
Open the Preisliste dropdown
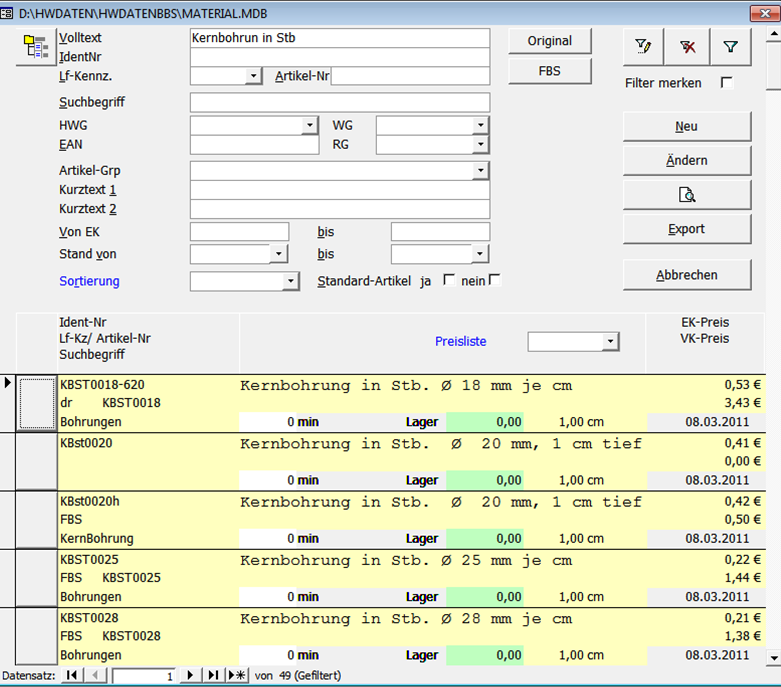[610, 342]
